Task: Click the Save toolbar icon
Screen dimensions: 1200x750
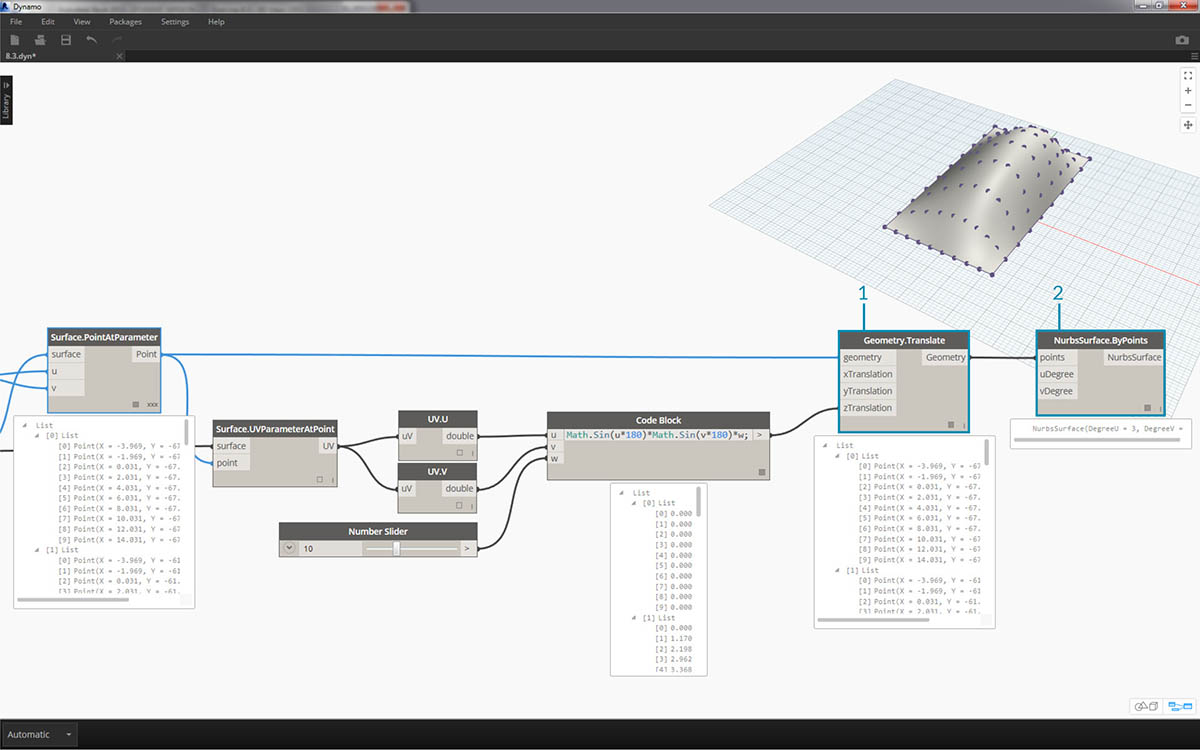Action: [x=66, y=40]
